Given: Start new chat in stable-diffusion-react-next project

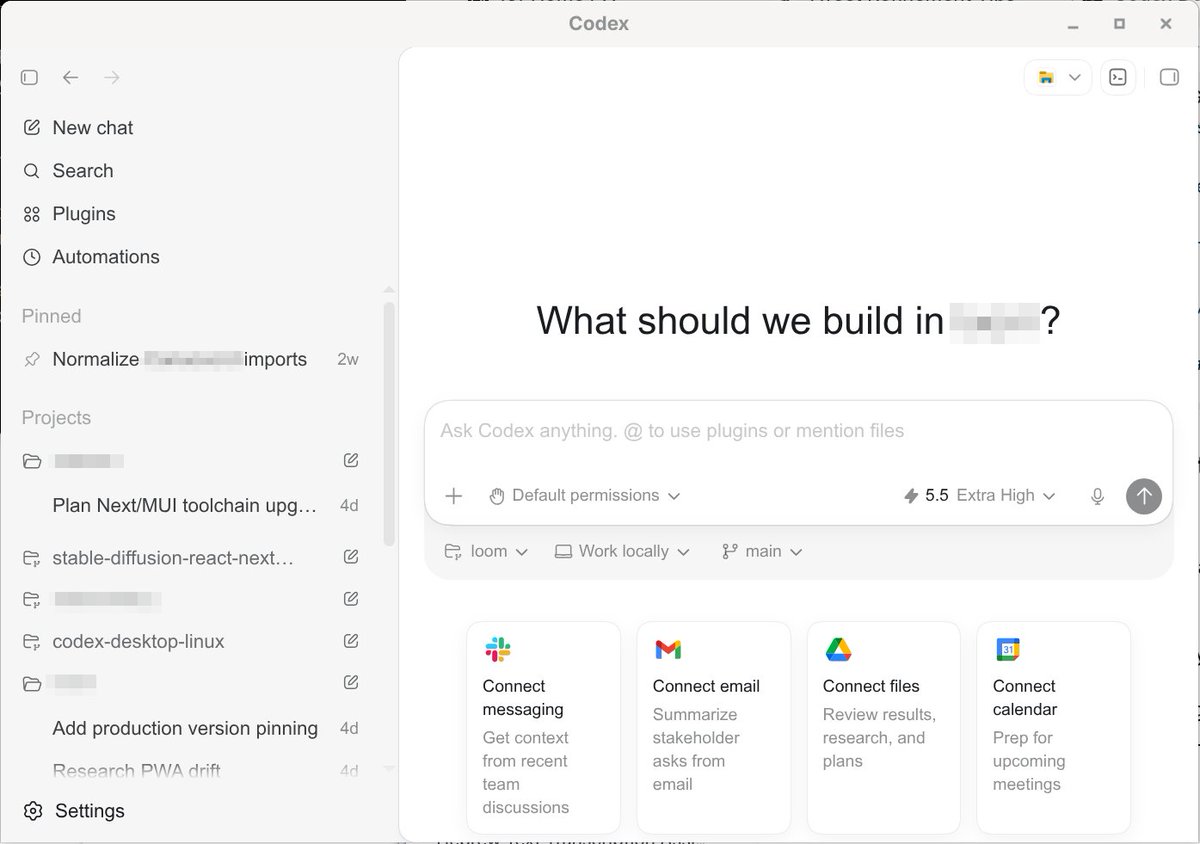Looking at the screenshot, I should [350, 557].
